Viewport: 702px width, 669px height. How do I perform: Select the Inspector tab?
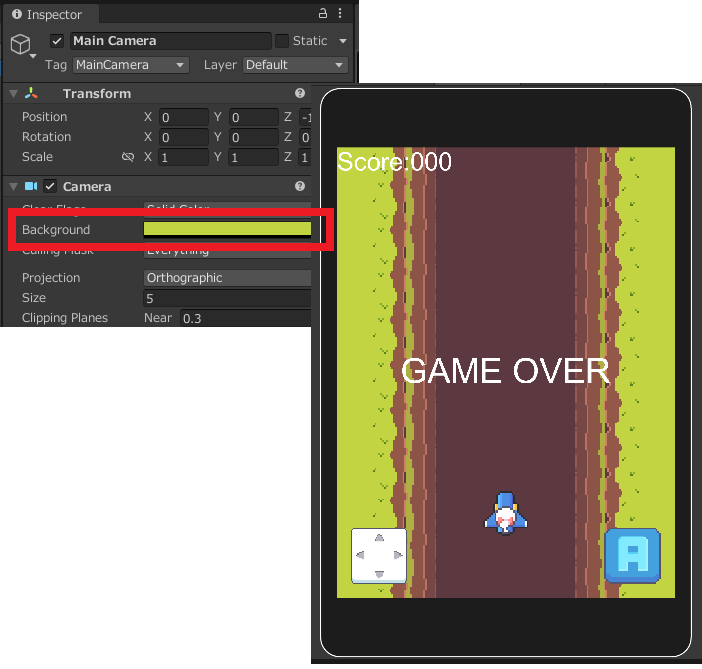click(47, 15)
